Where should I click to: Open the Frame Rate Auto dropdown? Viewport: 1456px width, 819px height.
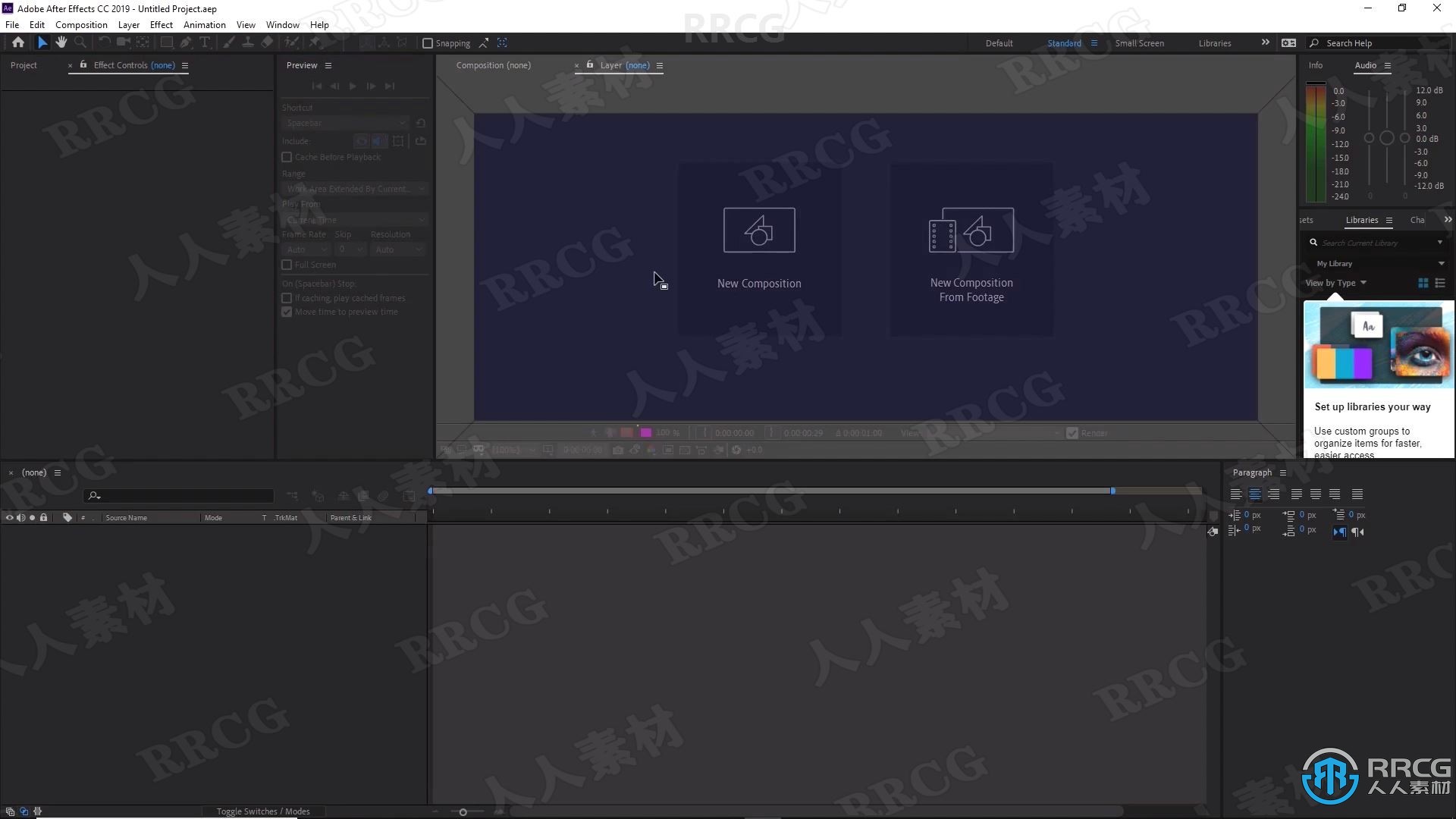click(x=306, y=249)
